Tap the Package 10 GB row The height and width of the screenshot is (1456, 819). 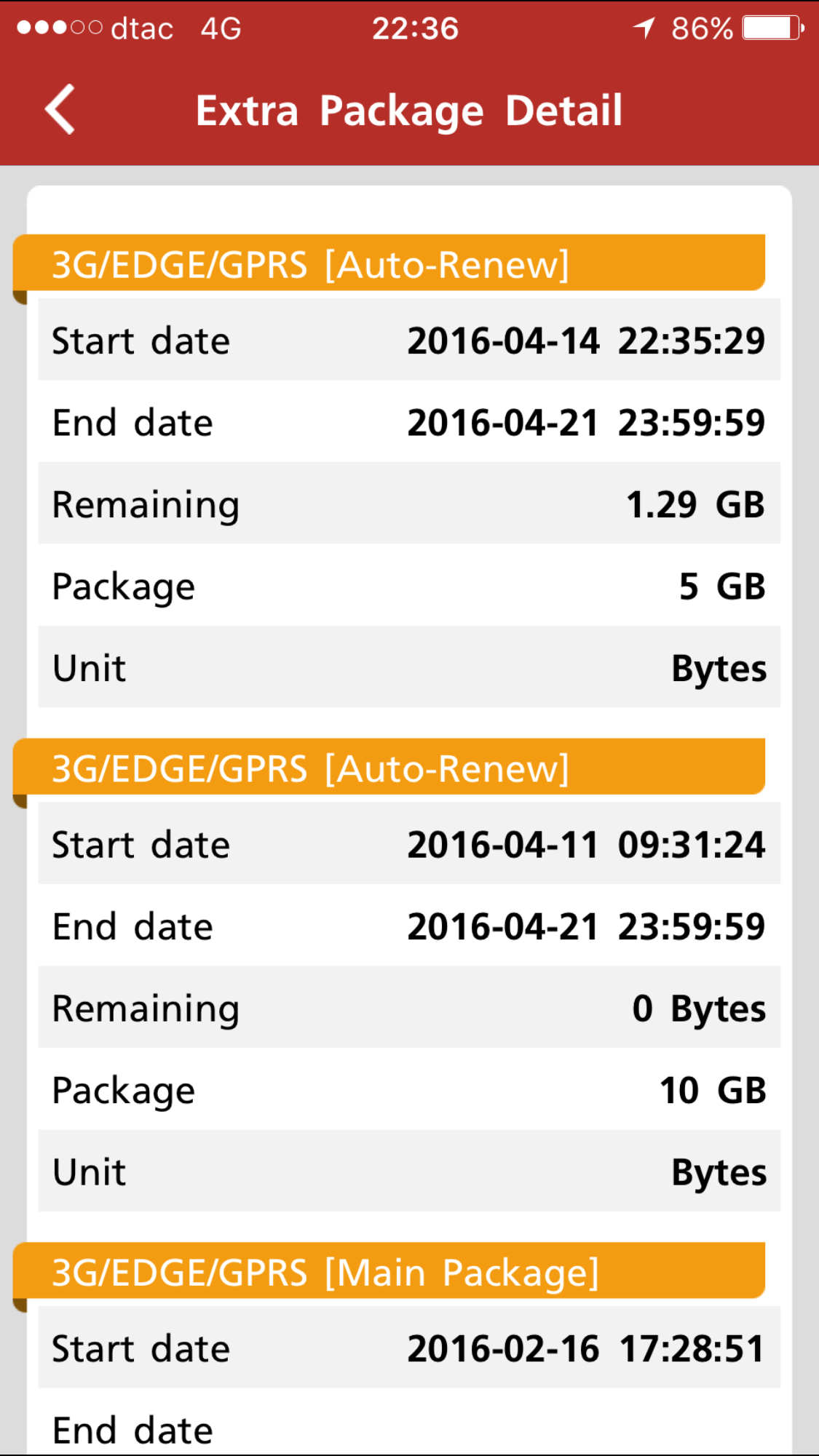409,1090
